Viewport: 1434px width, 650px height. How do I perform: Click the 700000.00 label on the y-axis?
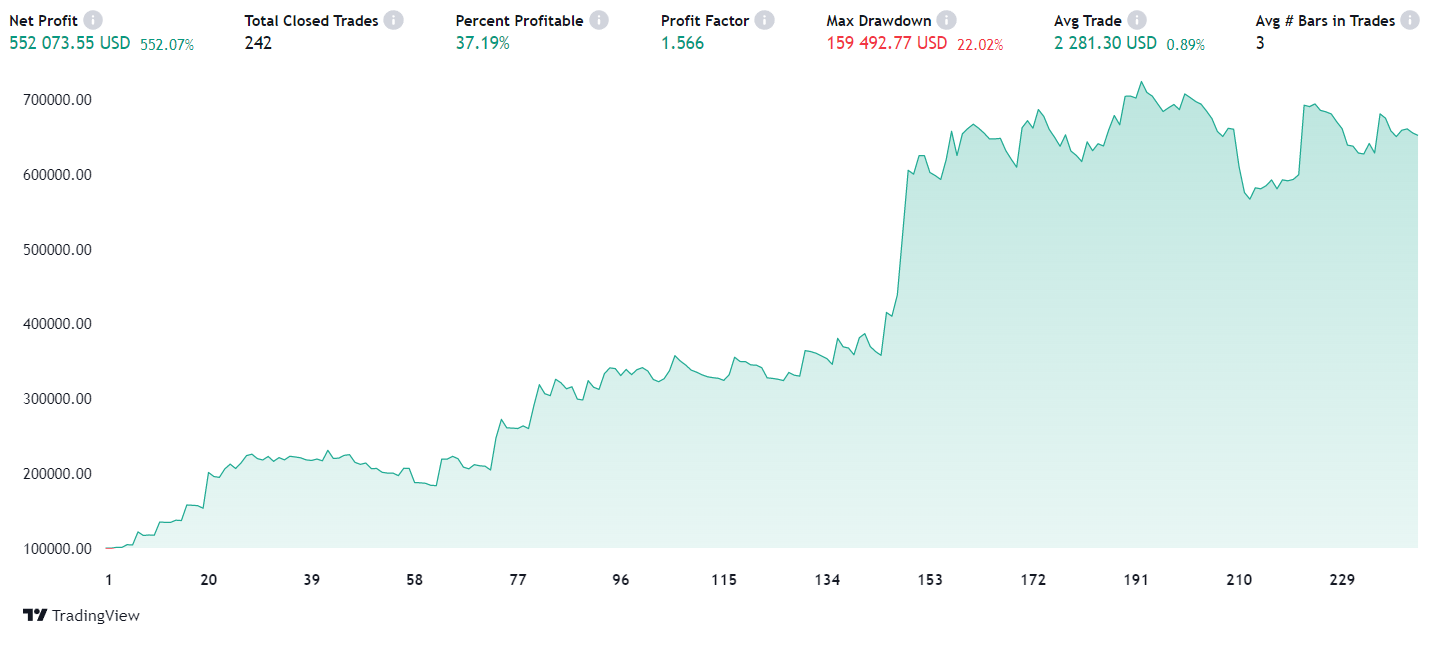pos(56,100)
